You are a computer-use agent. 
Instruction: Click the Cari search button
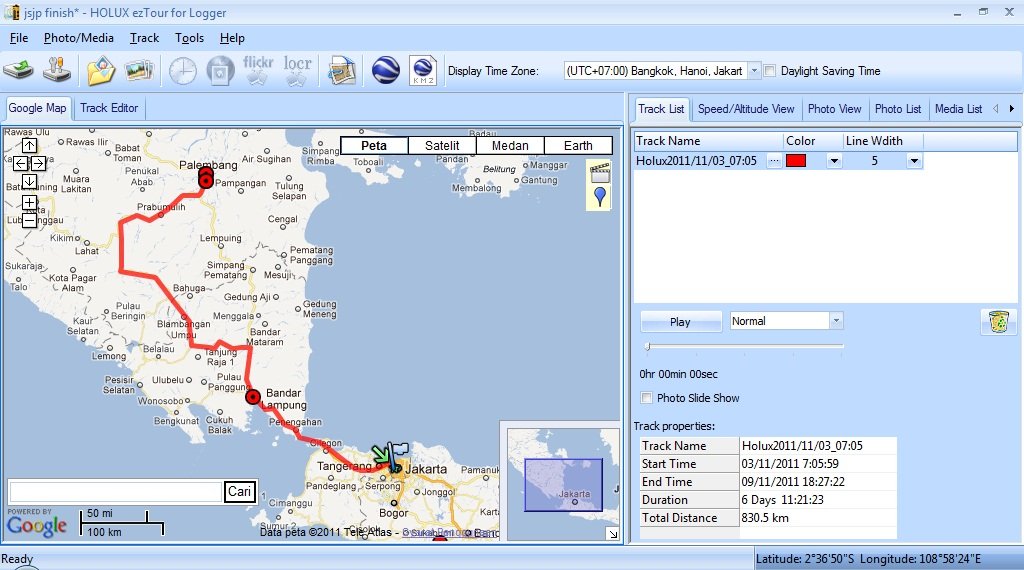coord(240,492)
